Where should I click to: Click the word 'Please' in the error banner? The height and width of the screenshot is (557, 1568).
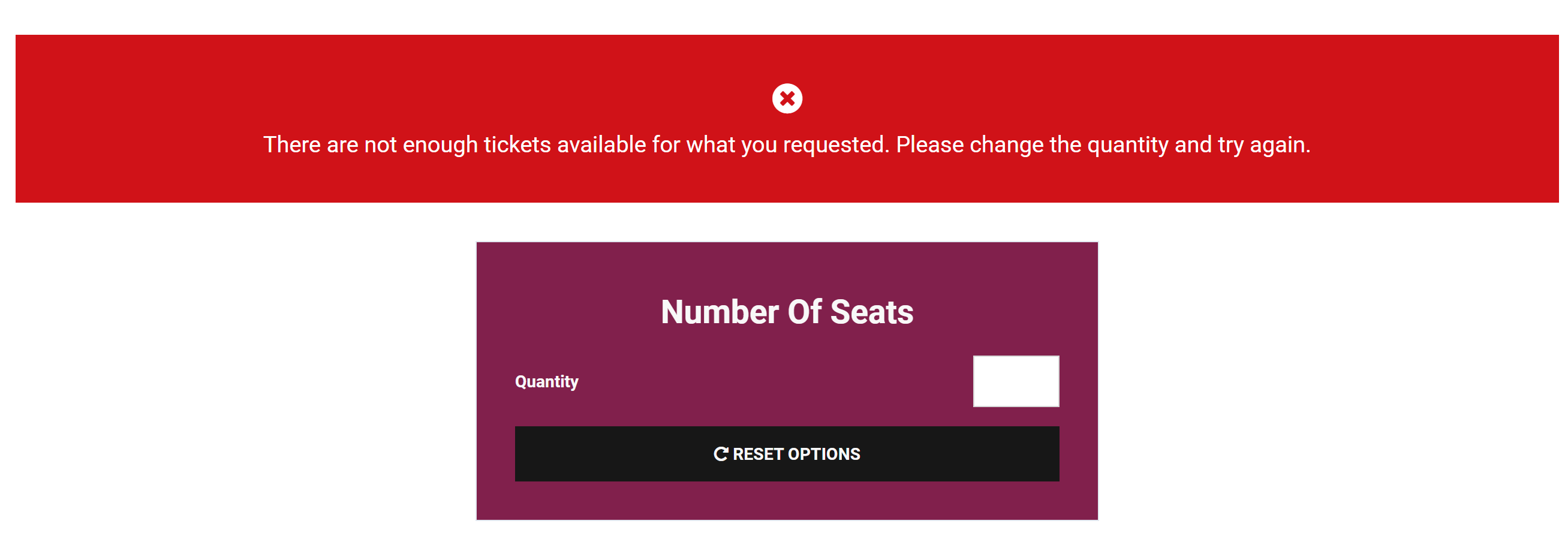(929, 145)
